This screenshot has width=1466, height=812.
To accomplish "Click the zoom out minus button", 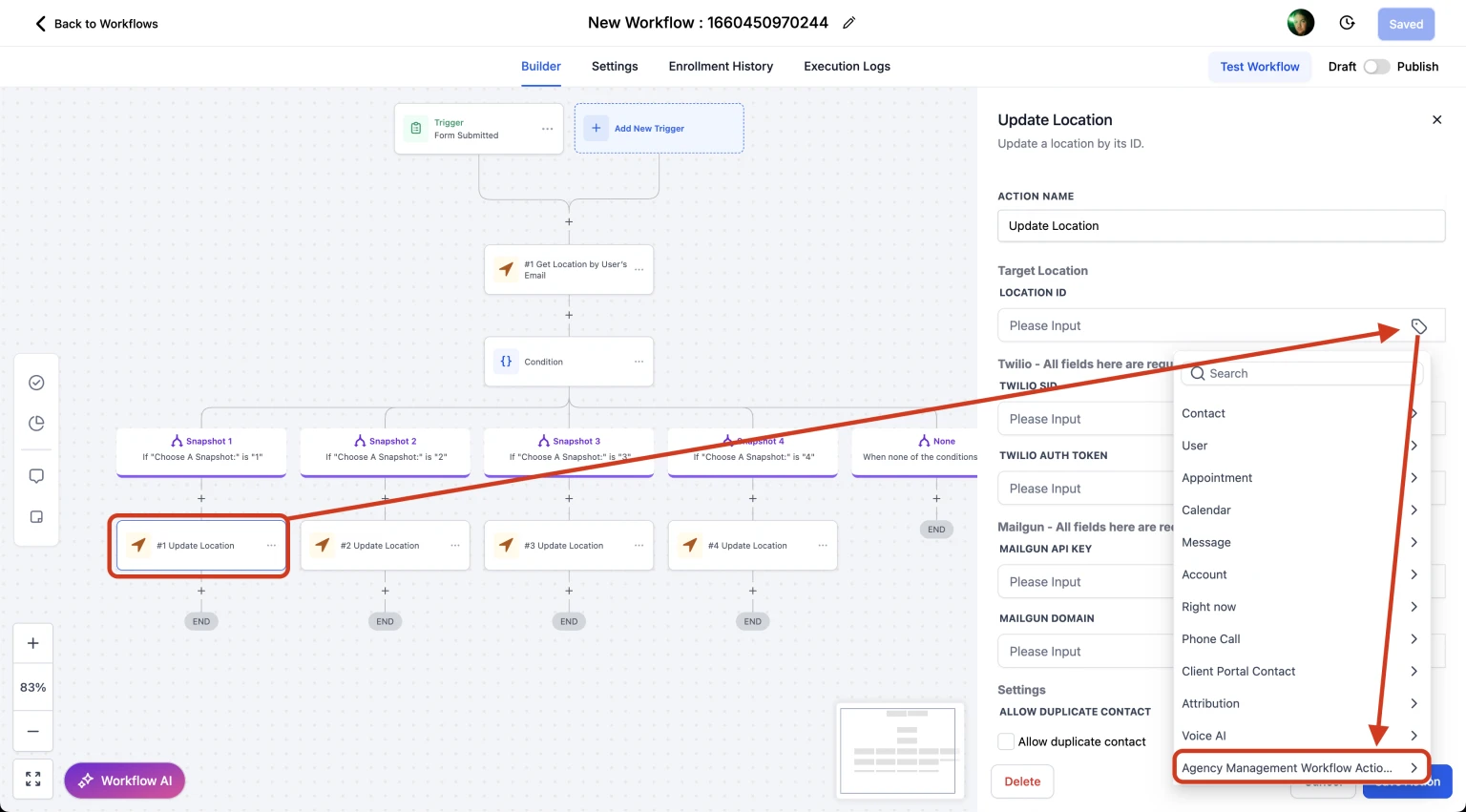I will 33,731.
